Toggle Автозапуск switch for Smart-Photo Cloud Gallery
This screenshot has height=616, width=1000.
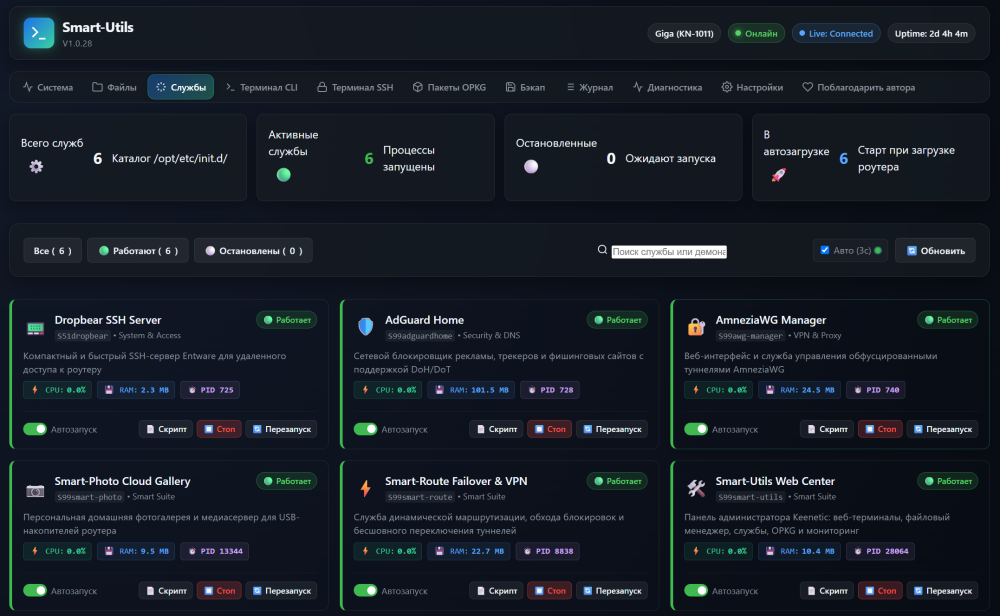pyautogui.click(x=35, y=590)
